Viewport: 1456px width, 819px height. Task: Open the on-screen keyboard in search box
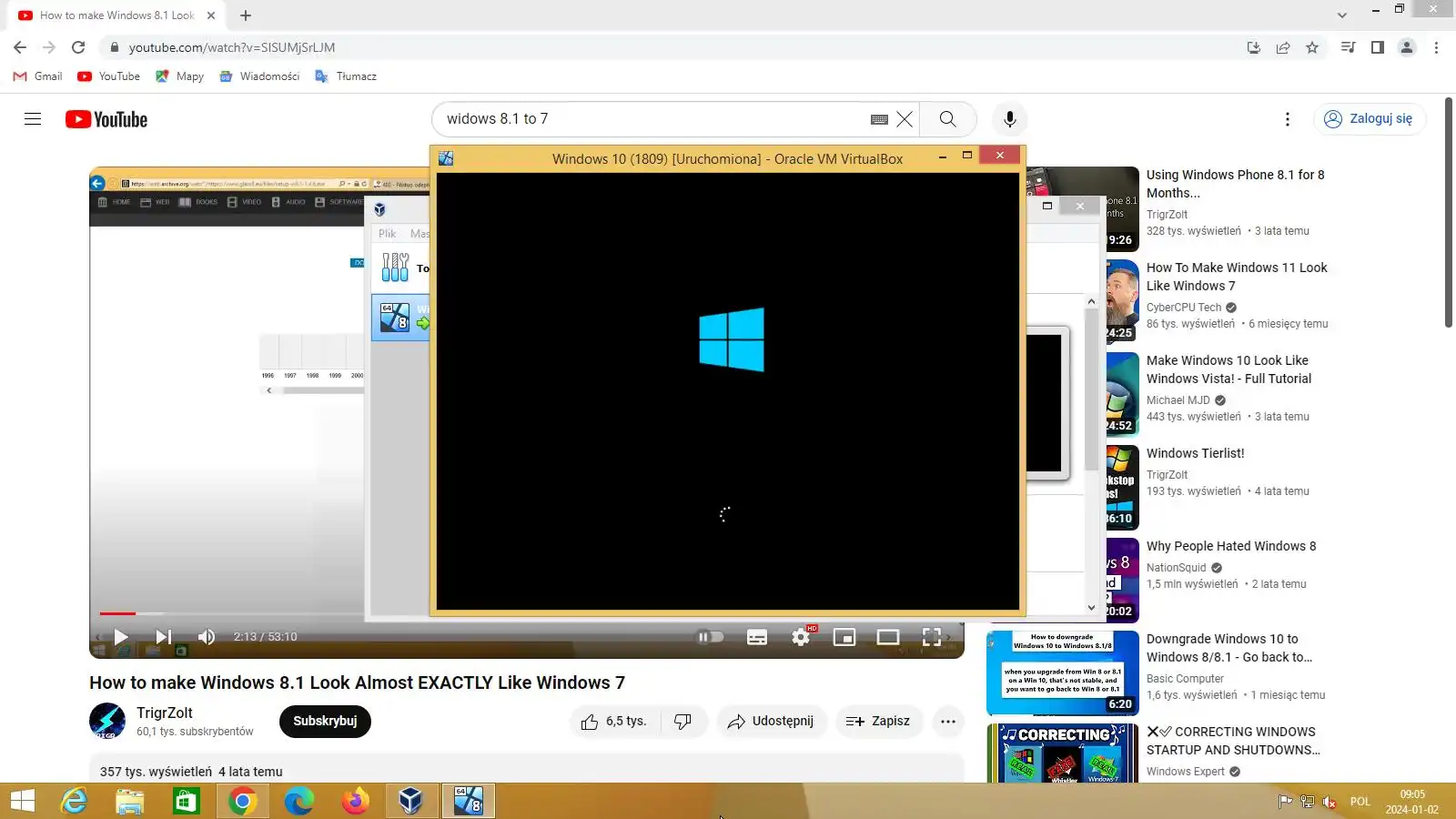tap(879, 119)
